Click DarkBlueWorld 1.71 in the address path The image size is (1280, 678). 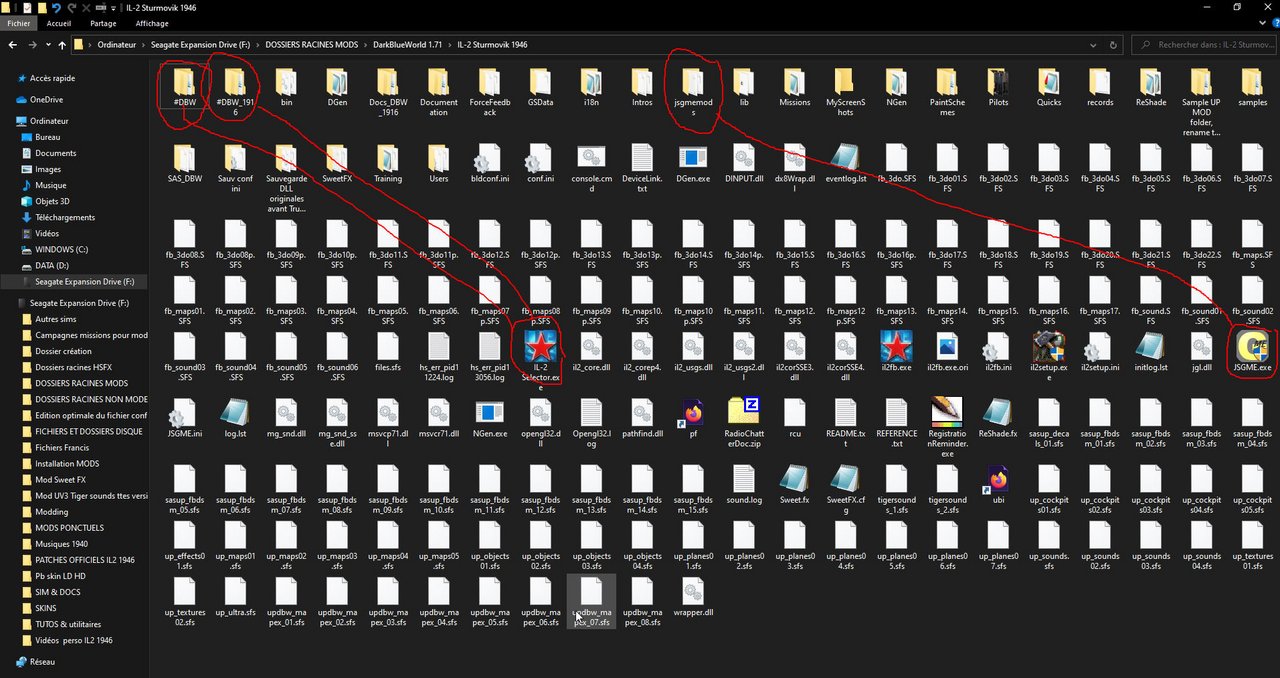(407, 45)
